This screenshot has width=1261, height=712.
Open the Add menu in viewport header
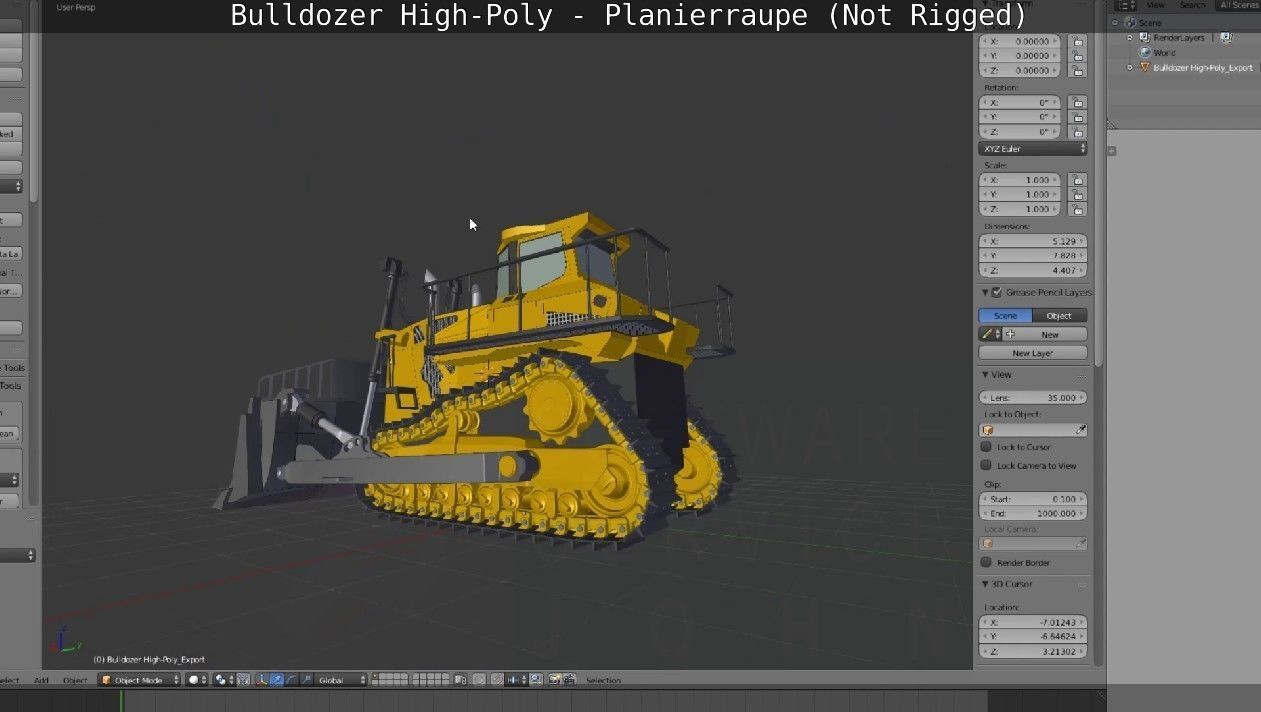(x=41, y=680)
